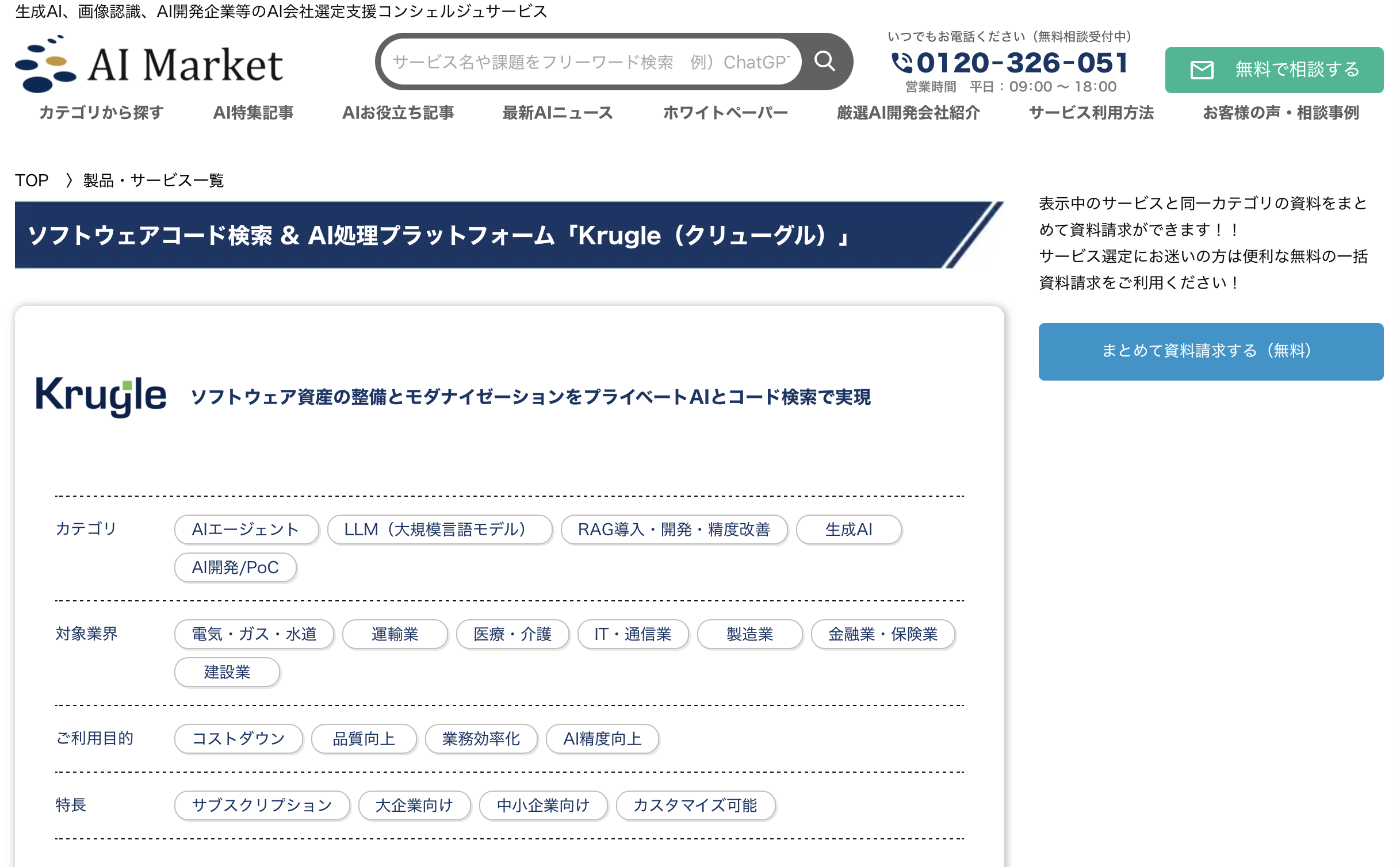Select RAG導入・開発・精度改善 tag
1400x867 pixels.
click(674, 530)
